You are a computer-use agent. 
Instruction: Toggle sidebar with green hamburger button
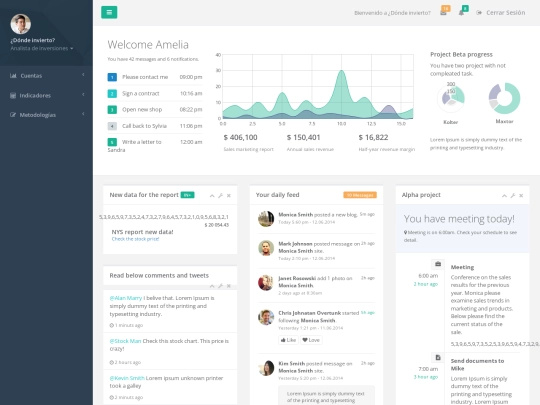pyautogui.click(x=109, y=12)
